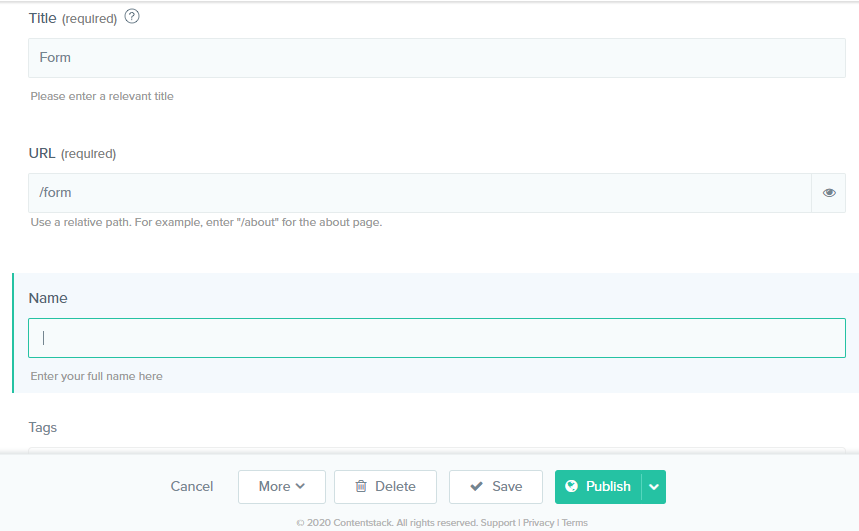Click inside the empty Name field
Image resolution: width=859 pixels, height=531 pixels.
pos(437,338)
